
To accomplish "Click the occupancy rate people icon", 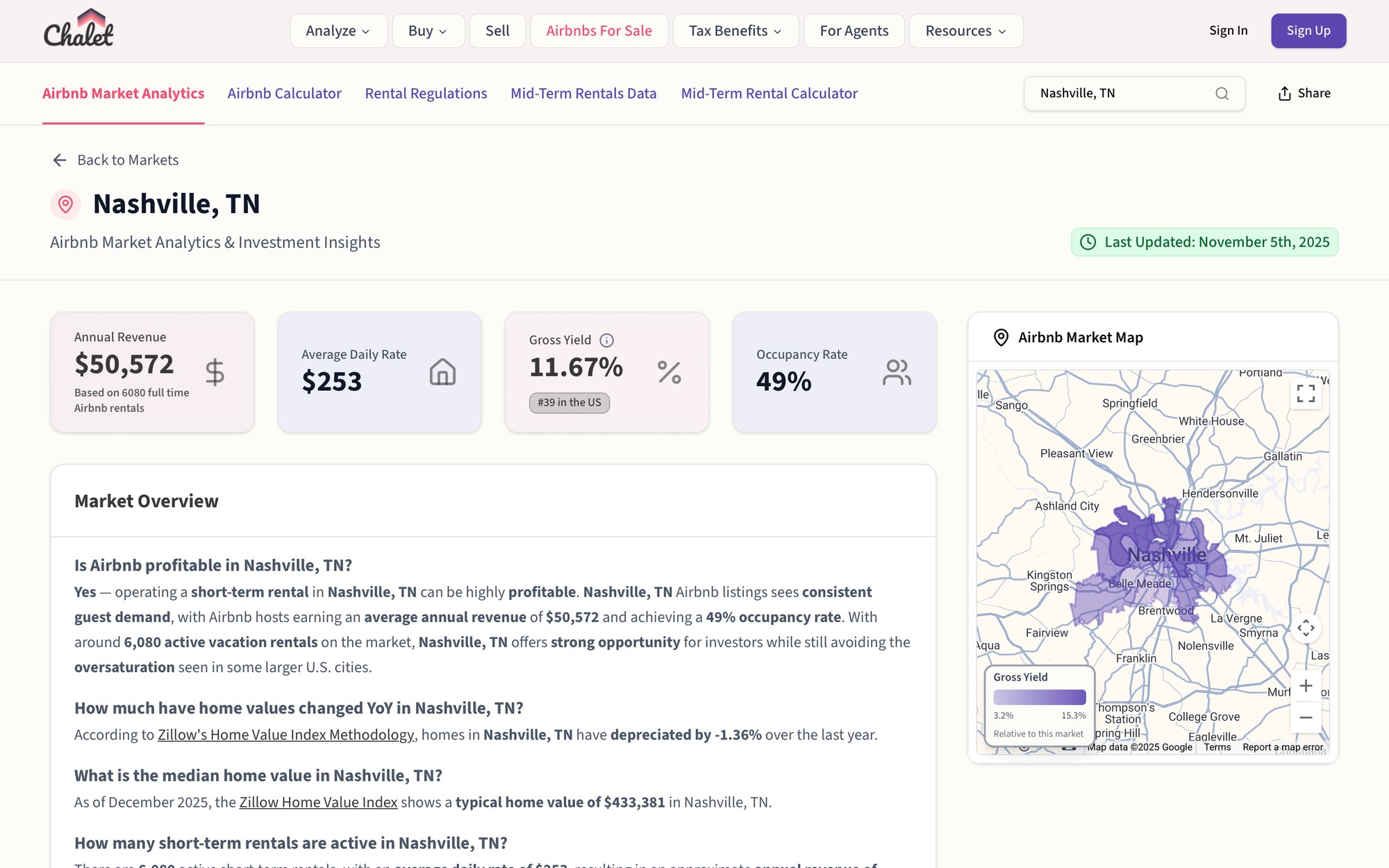I will (x=897, y=372).
